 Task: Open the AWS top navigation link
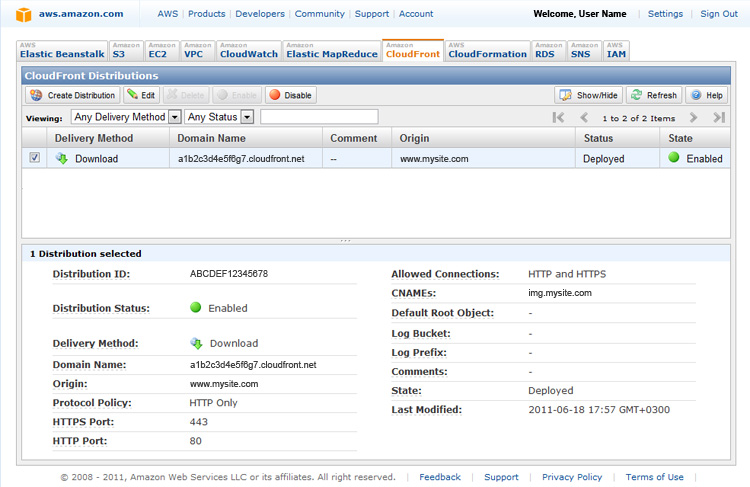(x=167, y=14)
